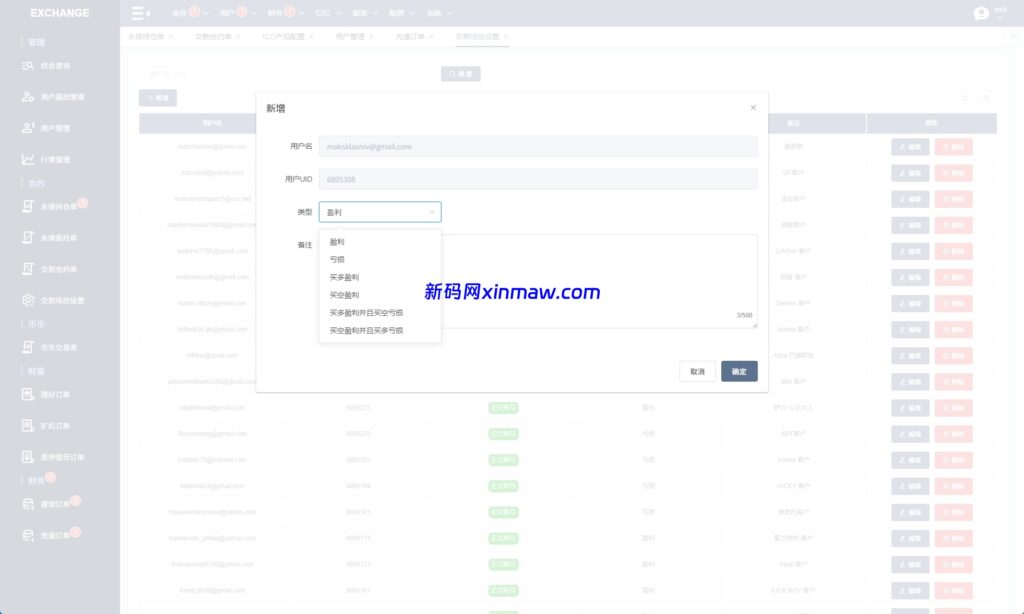The image size is (1024, 614).
Task: Close the 新增 dialog with X
Action: tap(753, 107)
